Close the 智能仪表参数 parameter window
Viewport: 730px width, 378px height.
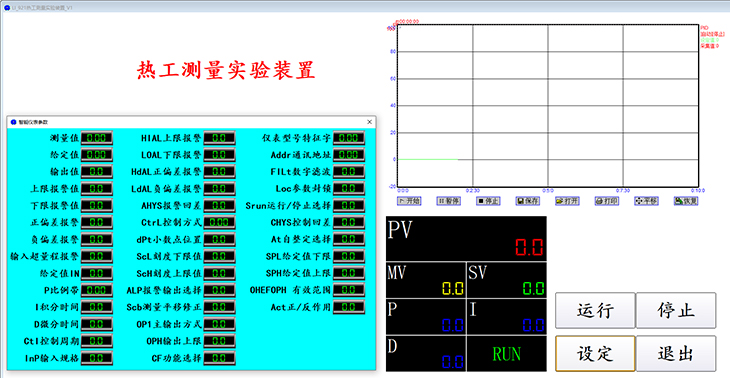370,122
